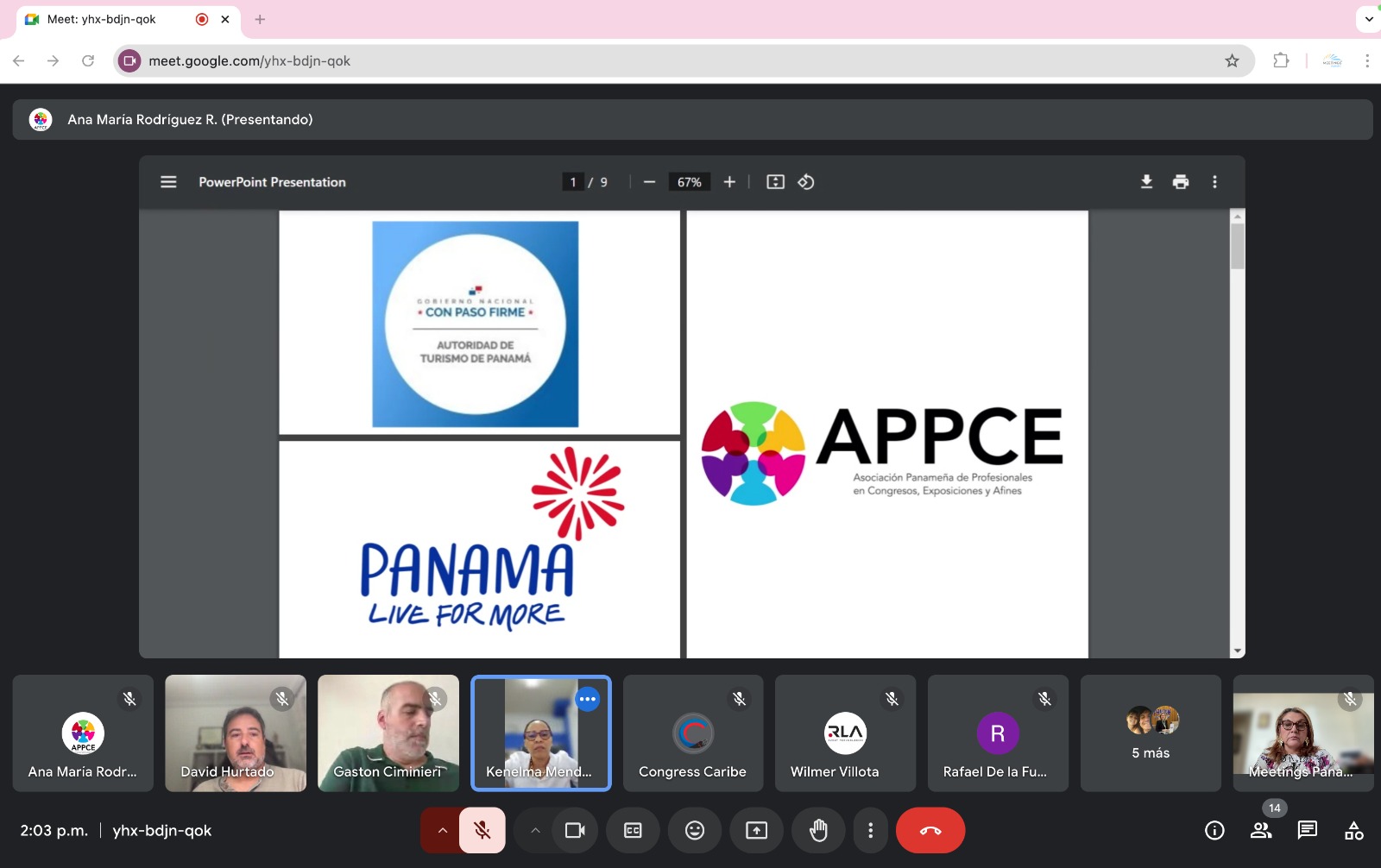Select the Rafael De la Fu... tile
1381x868 pixels.
tap(998, 733)
